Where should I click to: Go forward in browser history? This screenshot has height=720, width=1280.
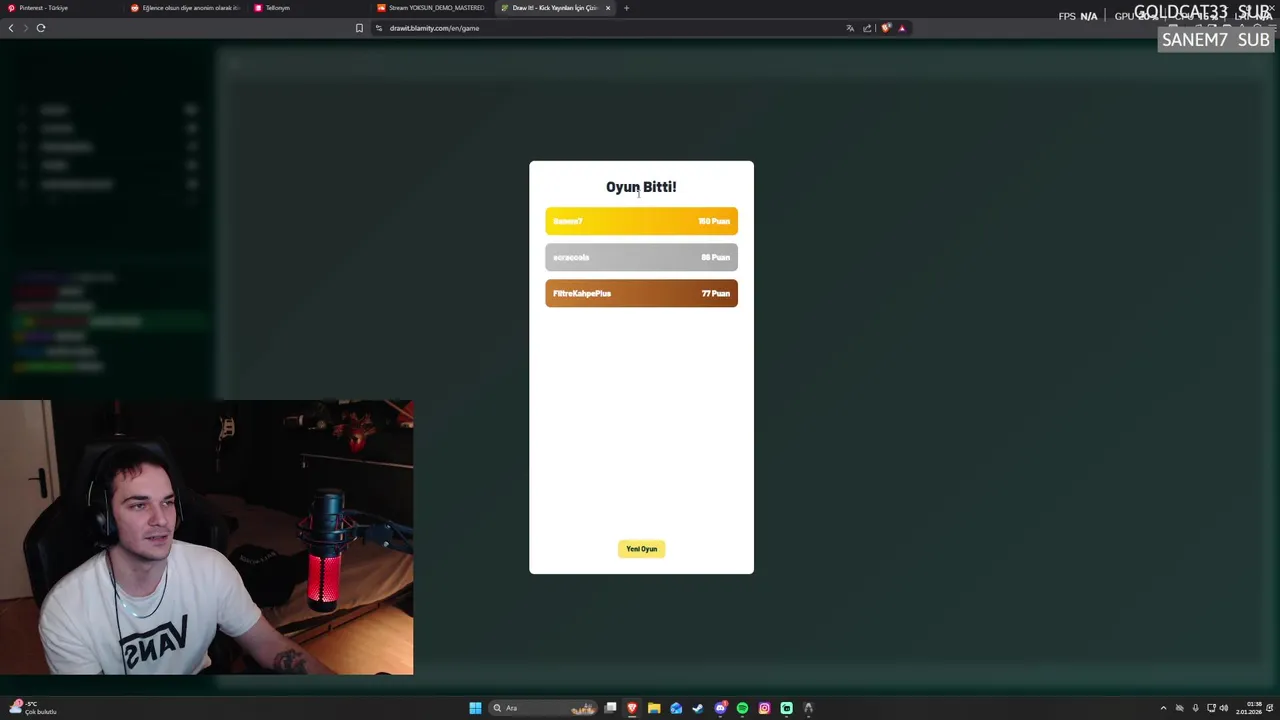coord(25,28)
